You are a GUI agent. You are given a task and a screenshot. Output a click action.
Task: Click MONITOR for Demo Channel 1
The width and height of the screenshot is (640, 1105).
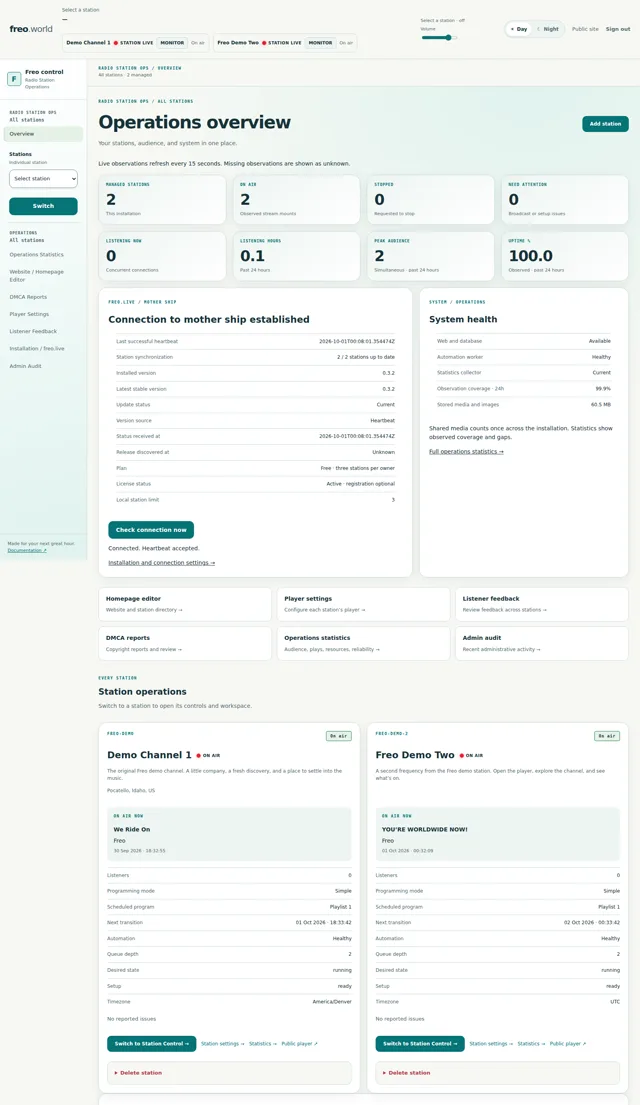(x=172, y=42)
